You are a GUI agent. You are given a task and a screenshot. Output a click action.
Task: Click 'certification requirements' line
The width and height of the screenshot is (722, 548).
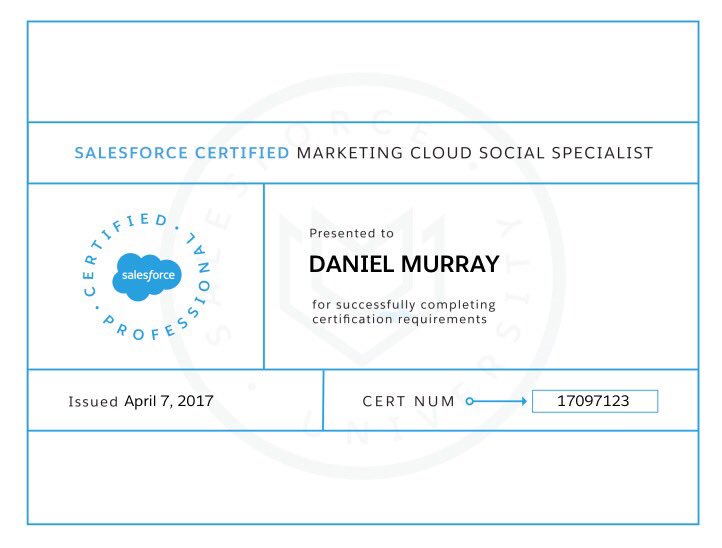click(399, 319)
